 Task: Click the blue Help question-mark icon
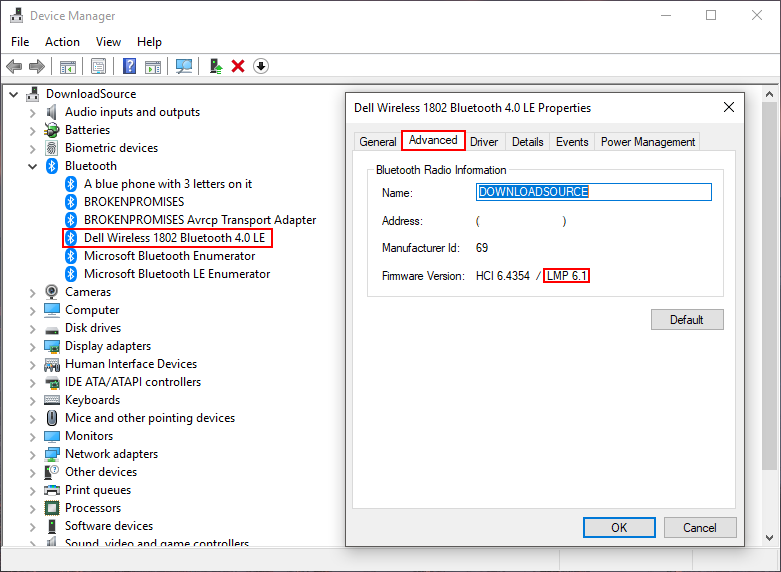(x=129, y=66)
